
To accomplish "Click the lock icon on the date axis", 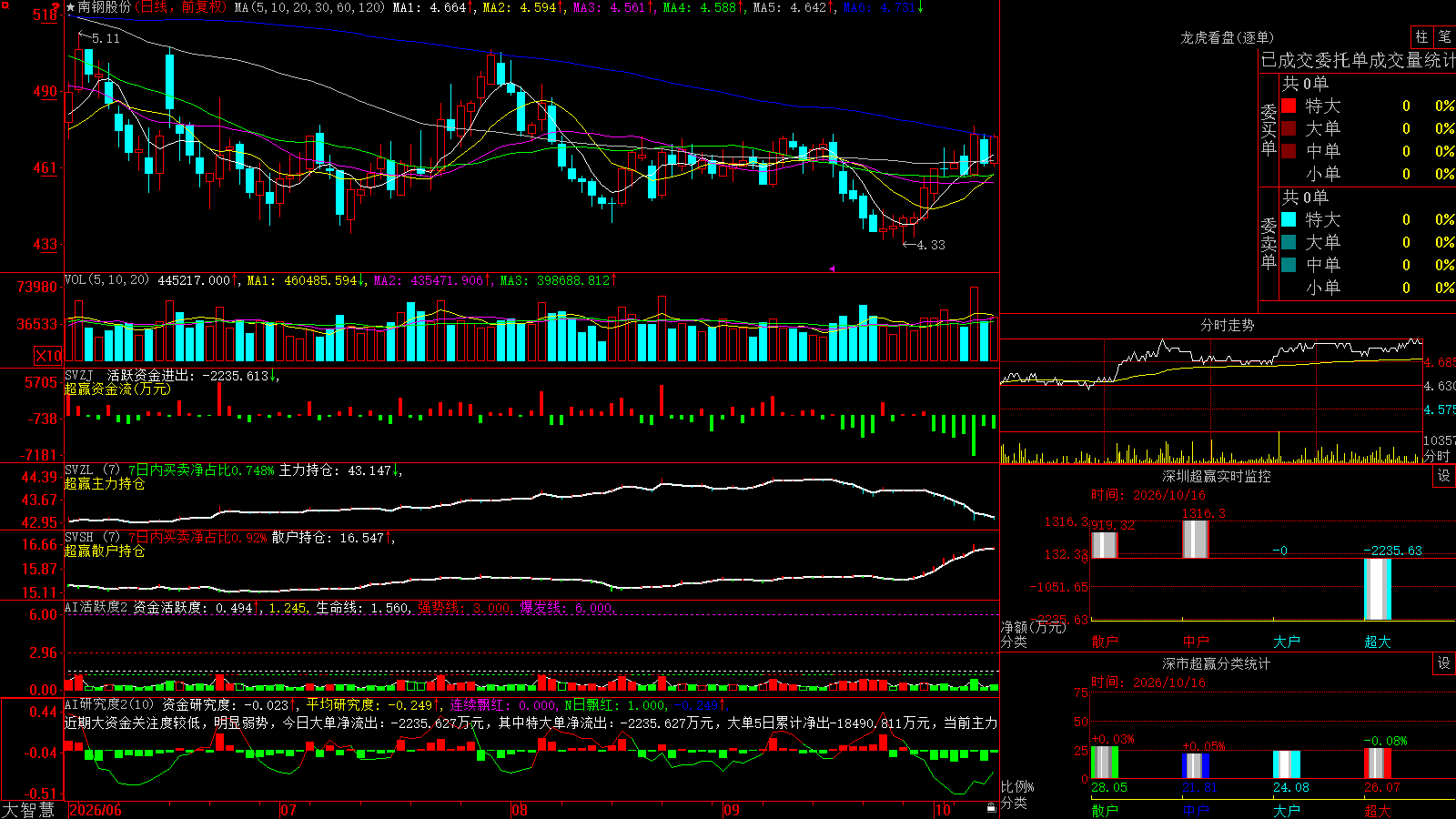I will (x=992, y=807).
